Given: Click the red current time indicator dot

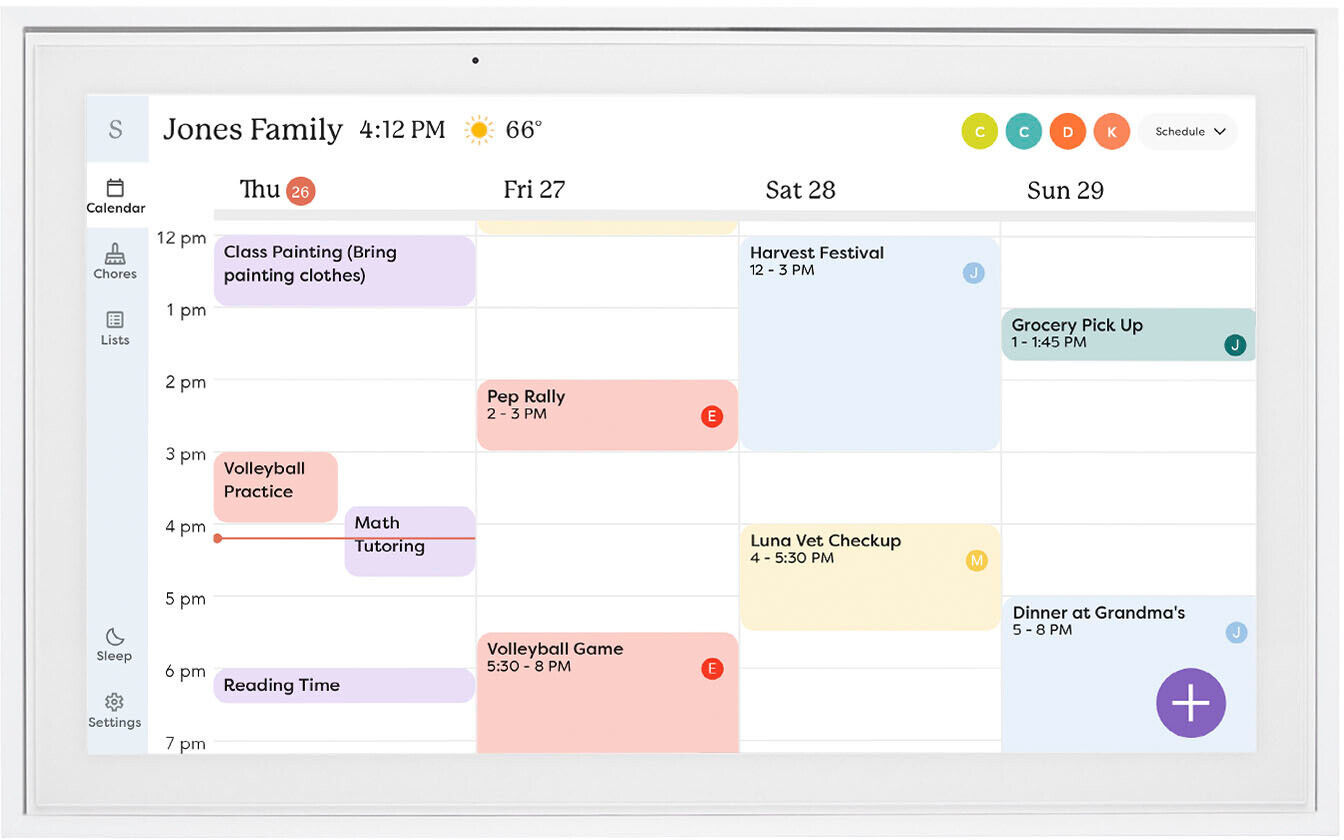Looking at the screenshot, I should (218, 537).
